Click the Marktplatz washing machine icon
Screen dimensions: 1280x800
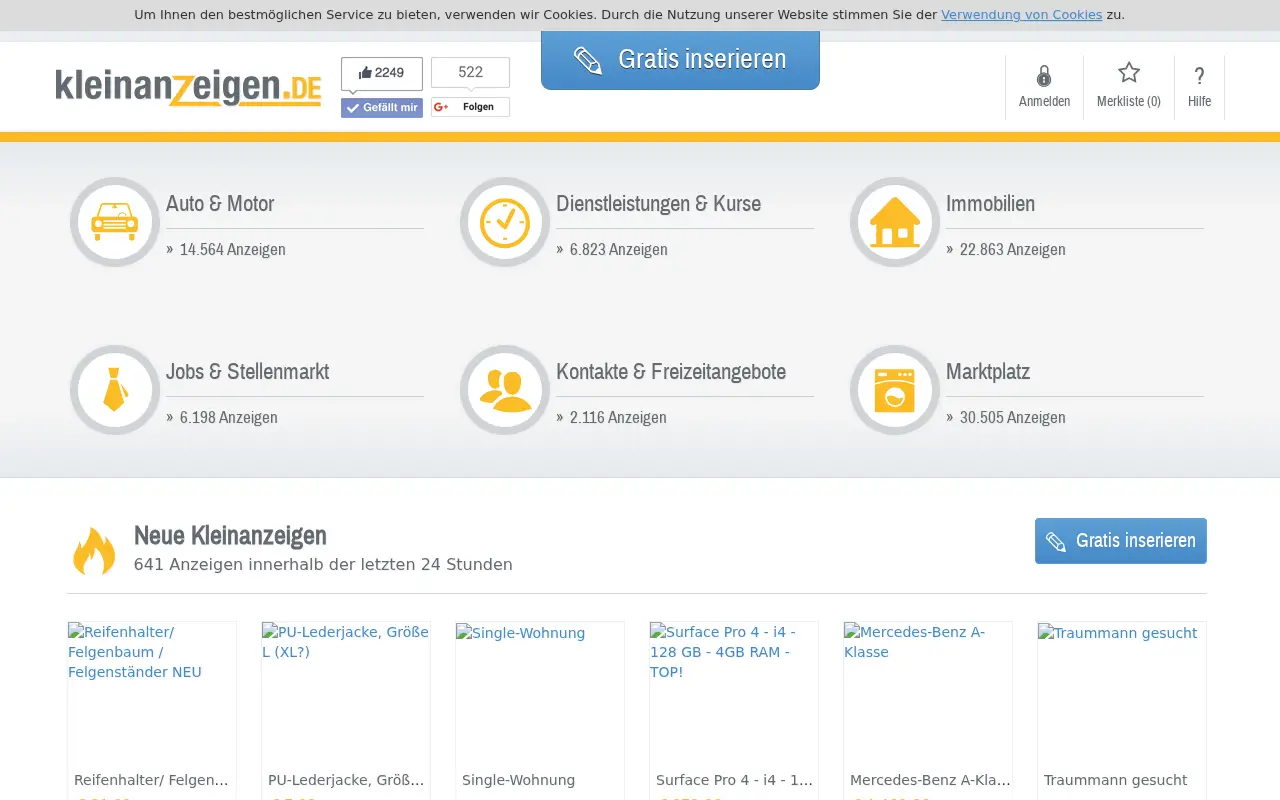(895, 390)
